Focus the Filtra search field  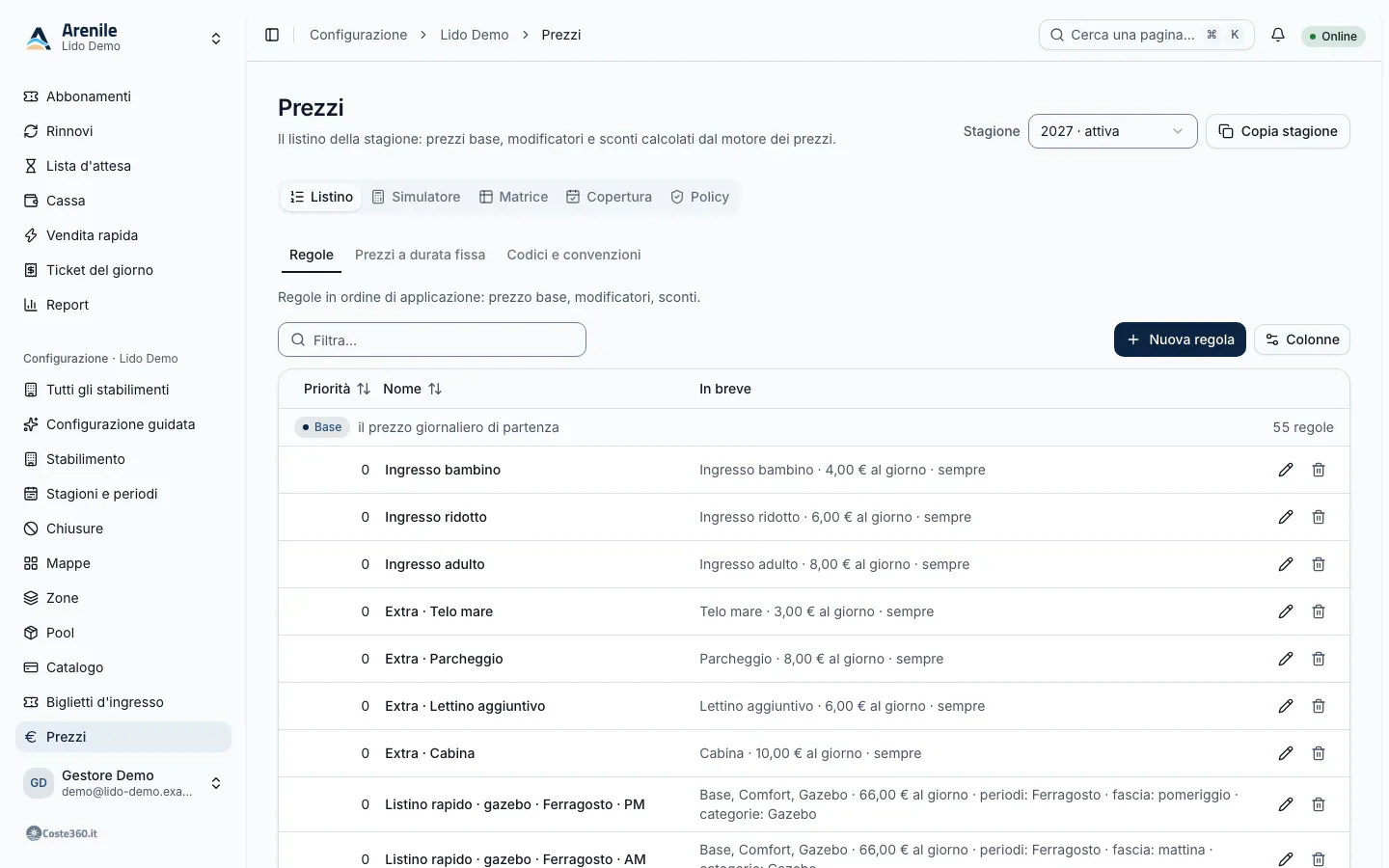pyautogui.click(x=432, y=339)
